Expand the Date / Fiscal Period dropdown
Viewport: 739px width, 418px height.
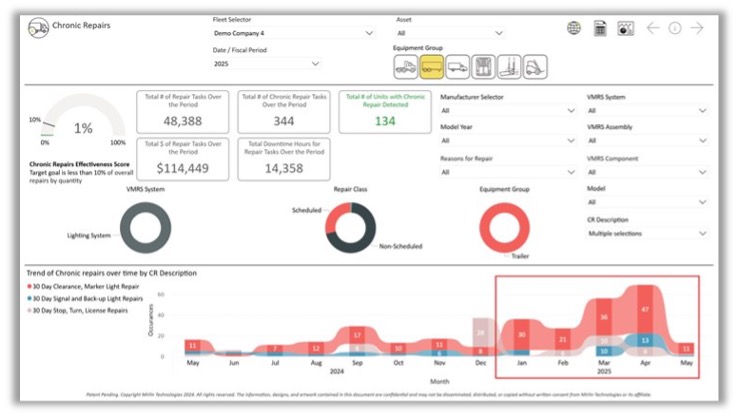(267, 64)
